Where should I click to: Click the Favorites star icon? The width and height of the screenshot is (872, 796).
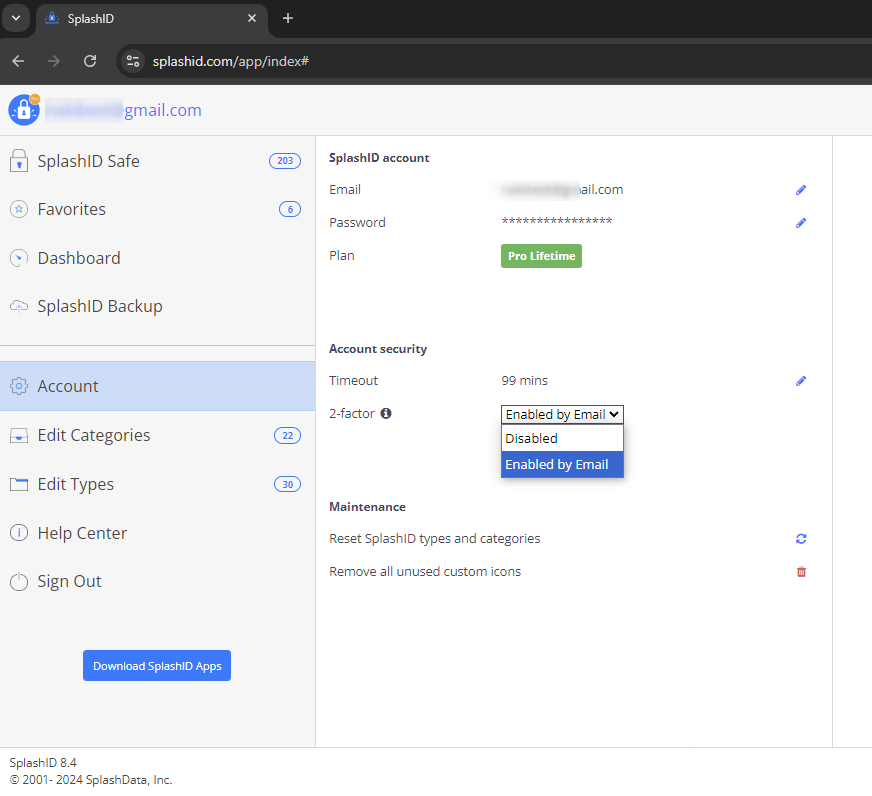point(19,209)
